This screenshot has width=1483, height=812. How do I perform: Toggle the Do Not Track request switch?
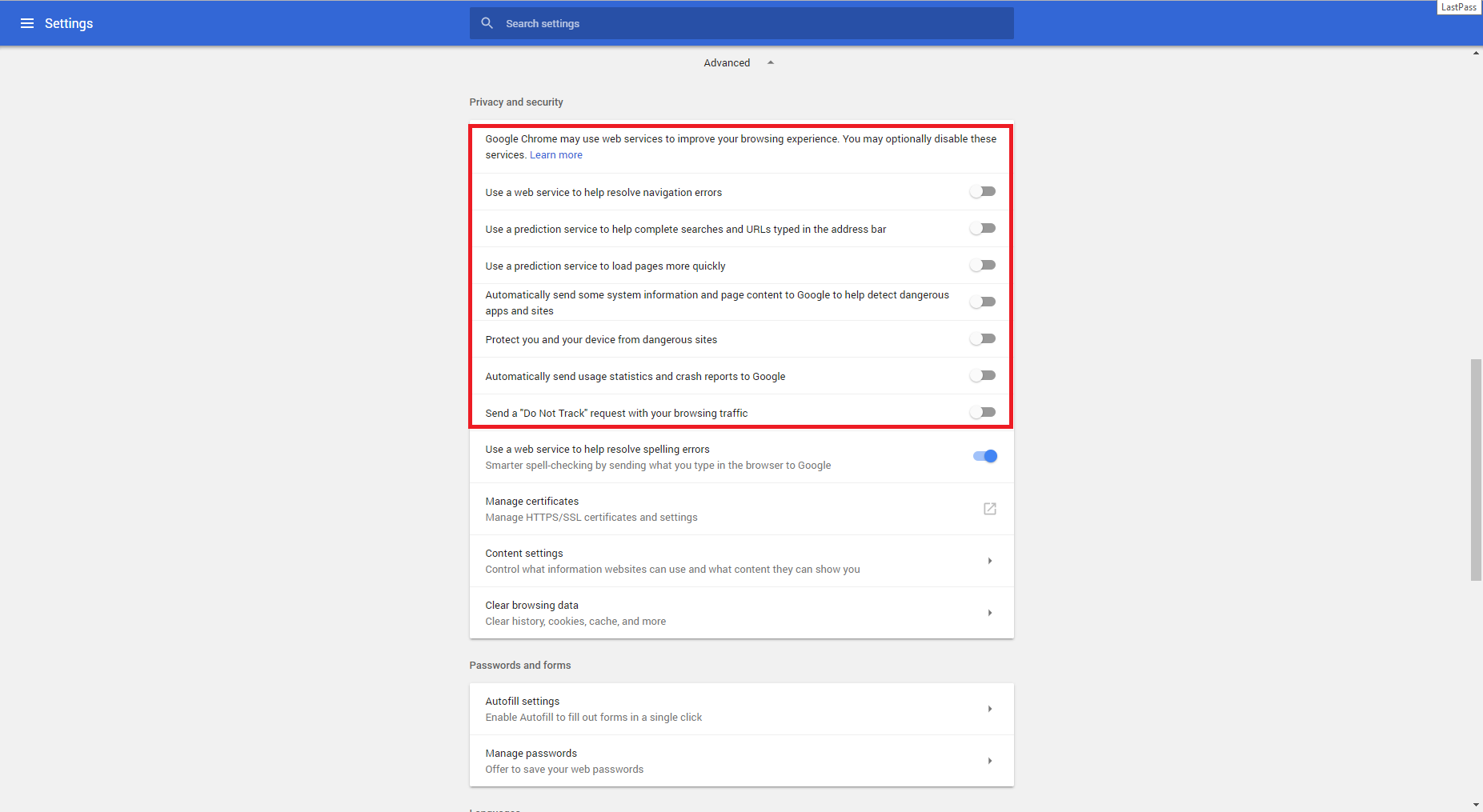click(983, 413)
